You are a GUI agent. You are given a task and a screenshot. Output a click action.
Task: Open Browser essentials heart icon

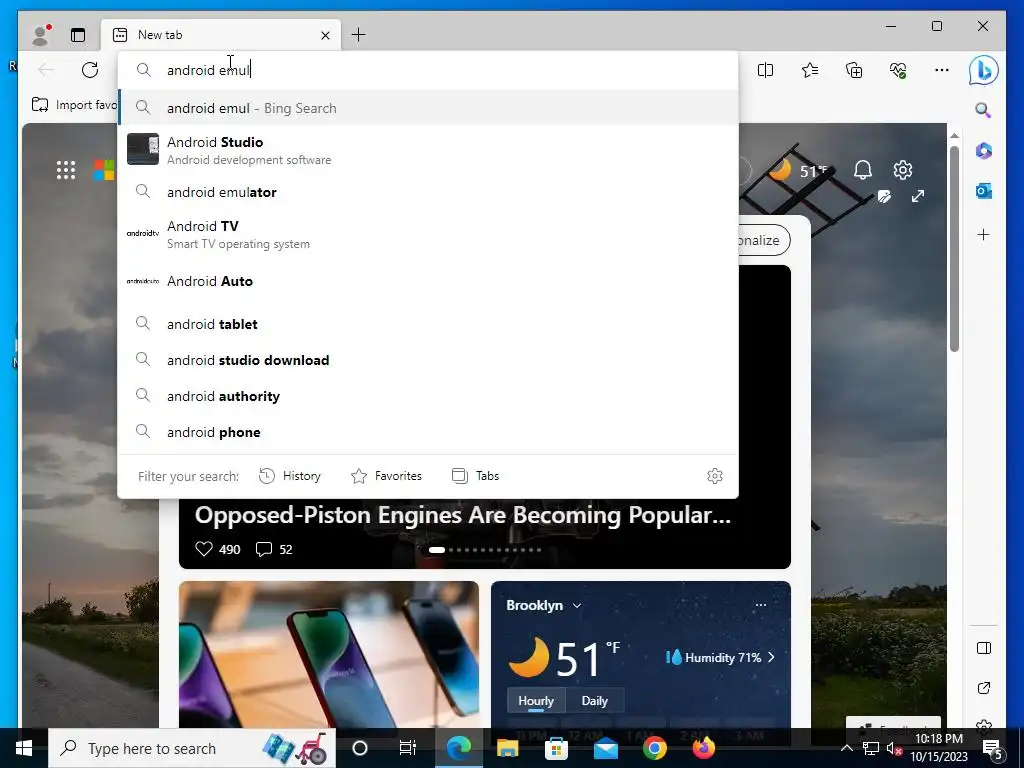coord(898,70)
